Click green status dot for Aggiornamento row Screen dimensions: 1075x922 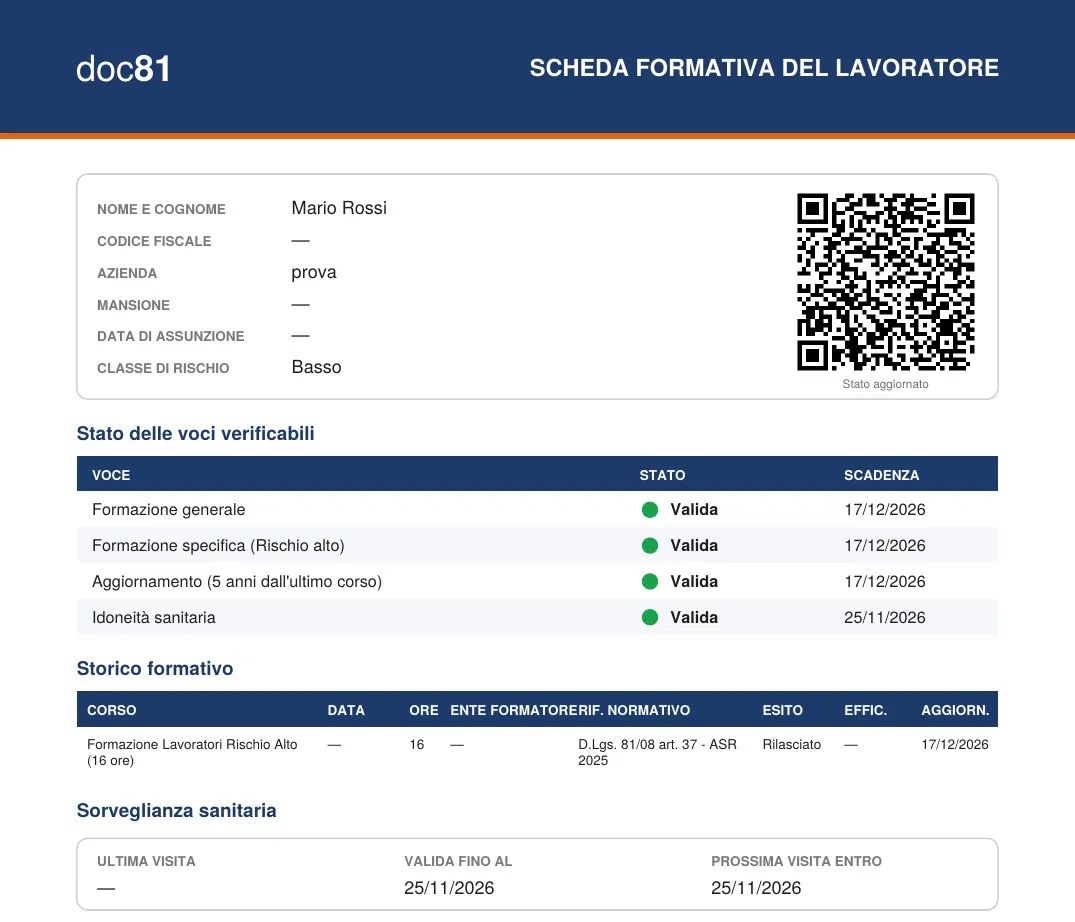pyautogui.click(x=650, y=581)
